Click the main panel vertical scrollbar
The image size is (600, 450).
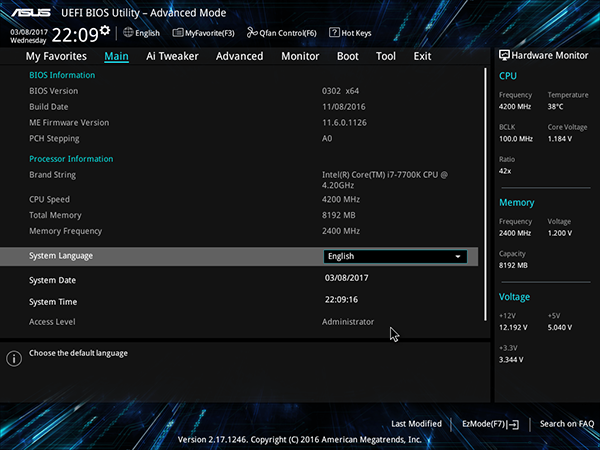click(x=485, y=194)
